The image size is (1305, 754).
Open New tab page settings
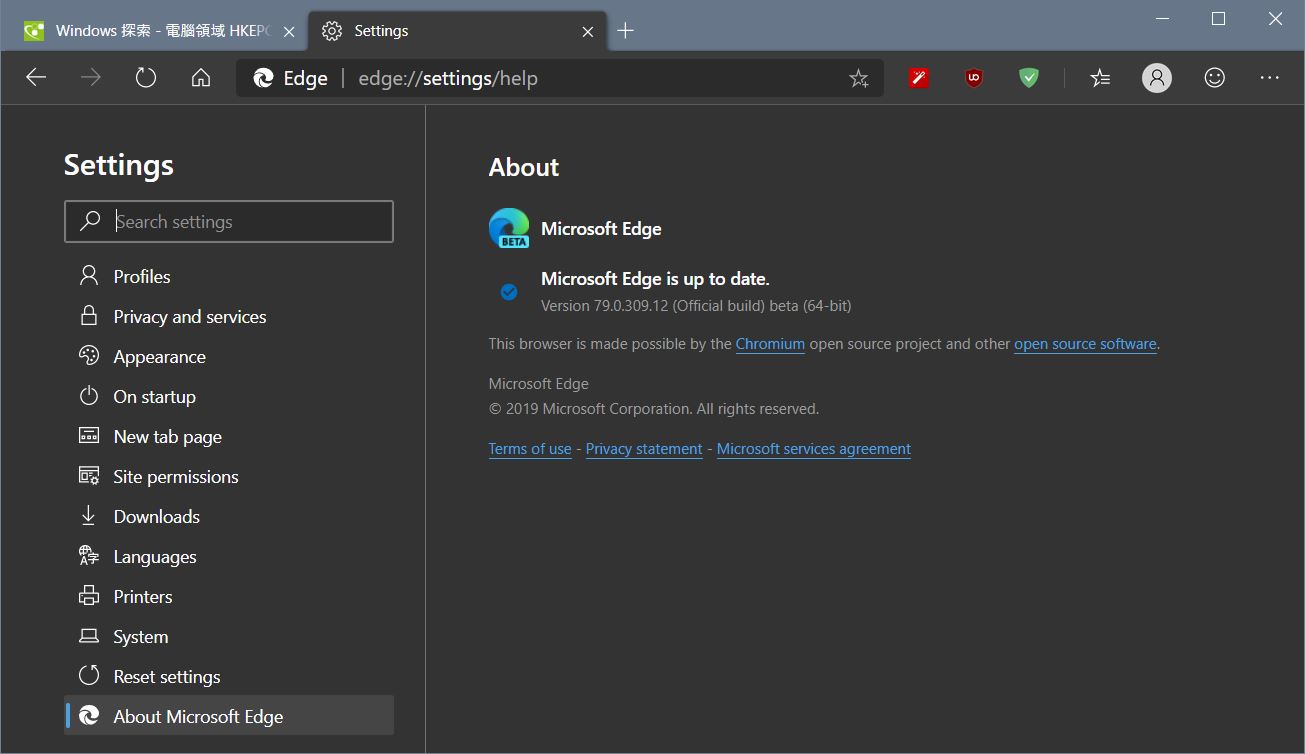coord(229,436)
